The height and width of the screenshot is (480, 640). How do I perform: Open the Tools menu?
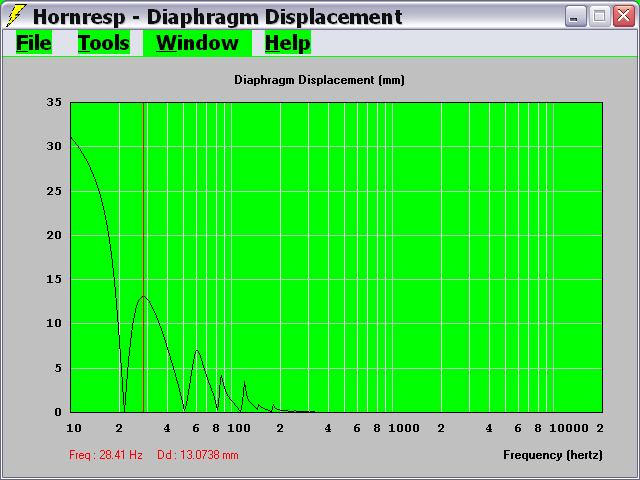click(x=104, y=43)
